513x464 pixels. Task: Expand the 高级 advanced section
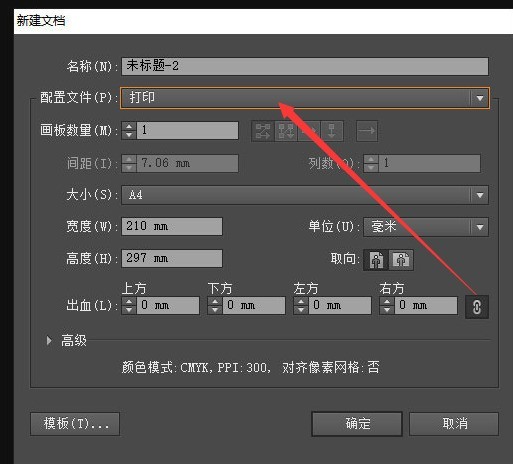click(49, 340)
